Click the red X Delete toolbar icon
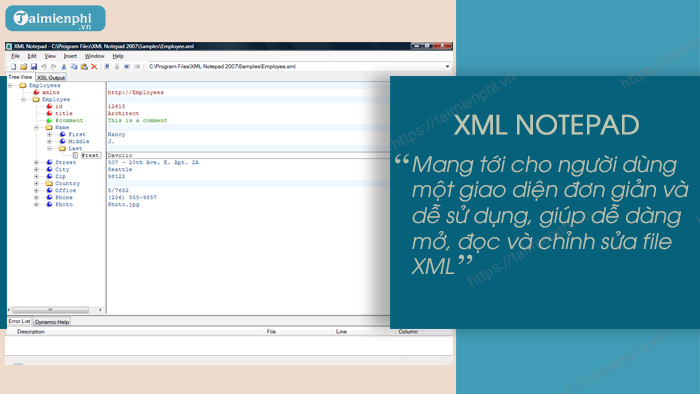700x394 pixels. click(x=94, y=66)
